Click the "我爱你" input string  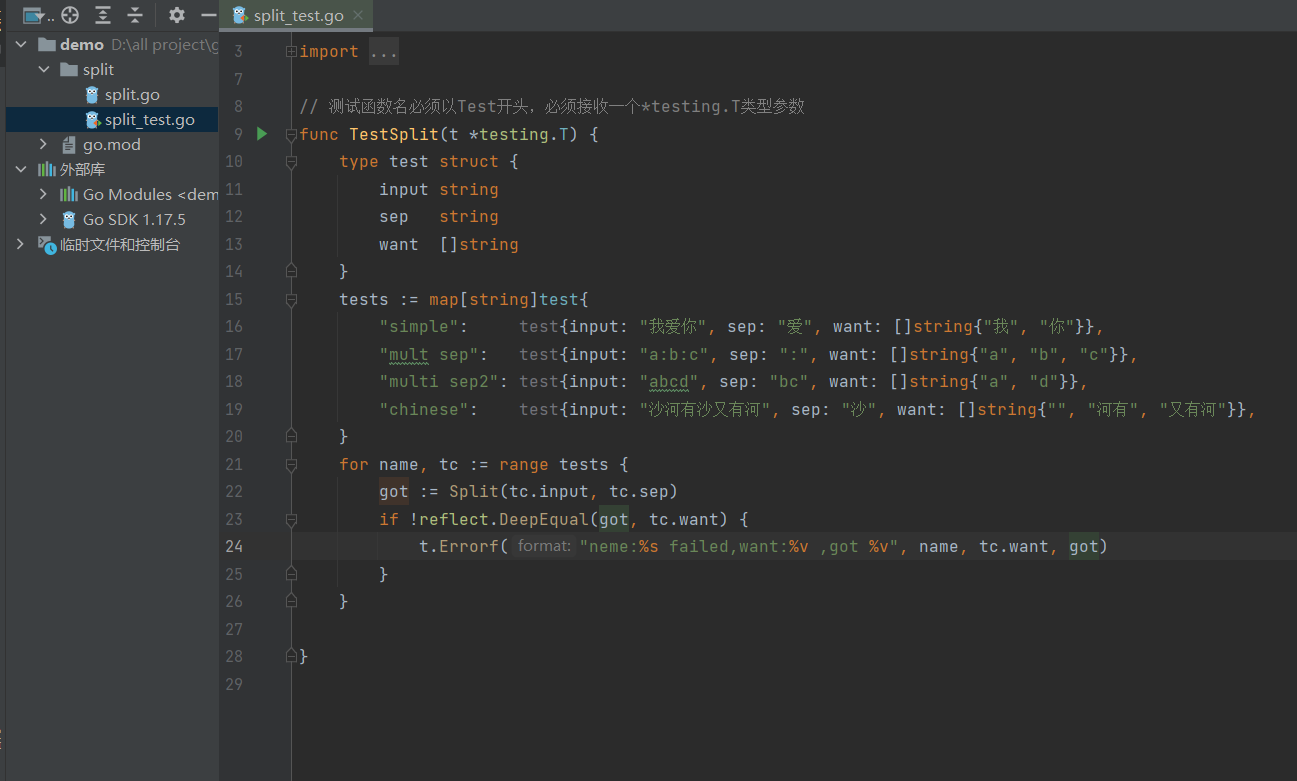674,326
